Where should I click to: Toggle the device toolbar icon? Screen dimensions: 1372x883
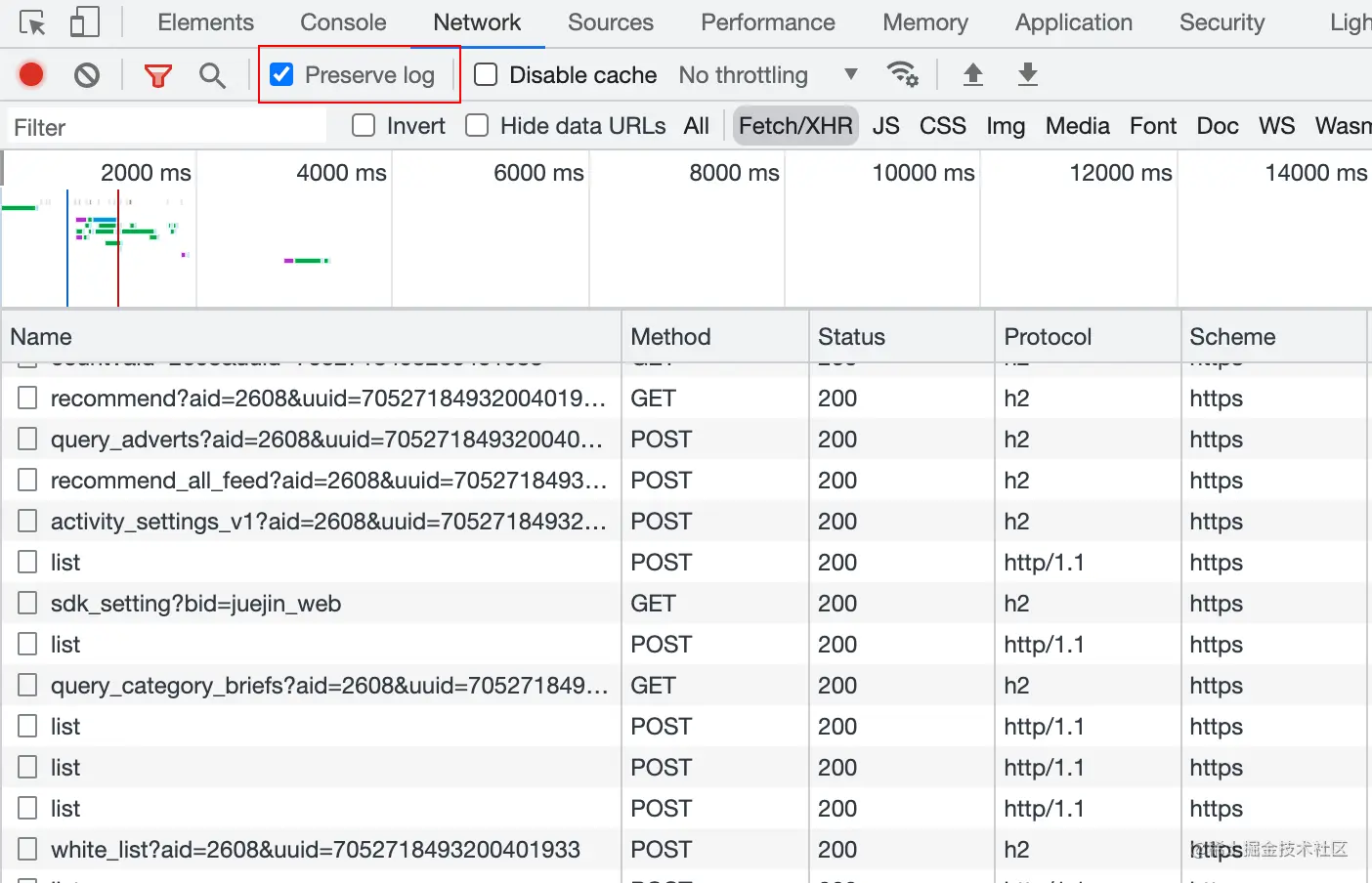pos(85,22)
